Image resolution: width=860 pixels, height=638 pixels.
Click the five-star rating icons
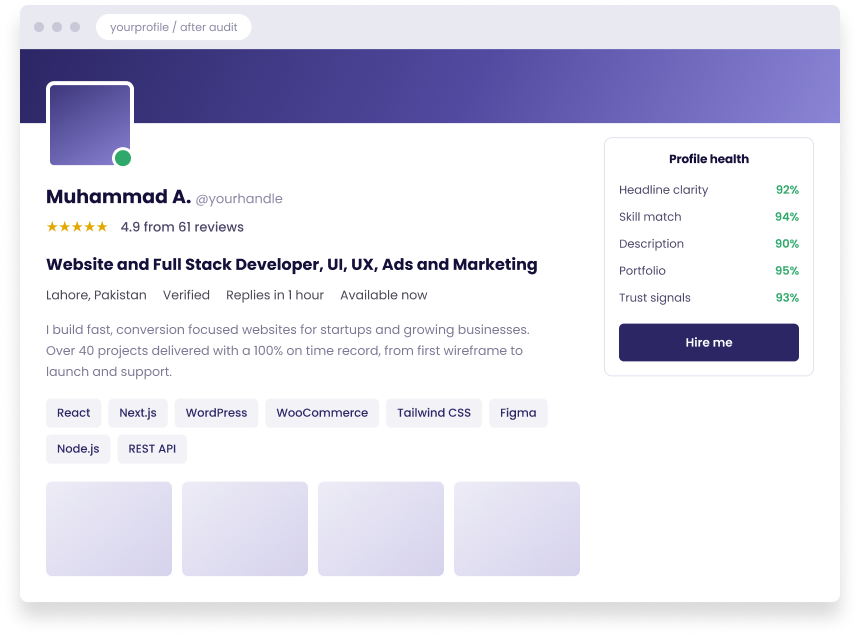77,227
